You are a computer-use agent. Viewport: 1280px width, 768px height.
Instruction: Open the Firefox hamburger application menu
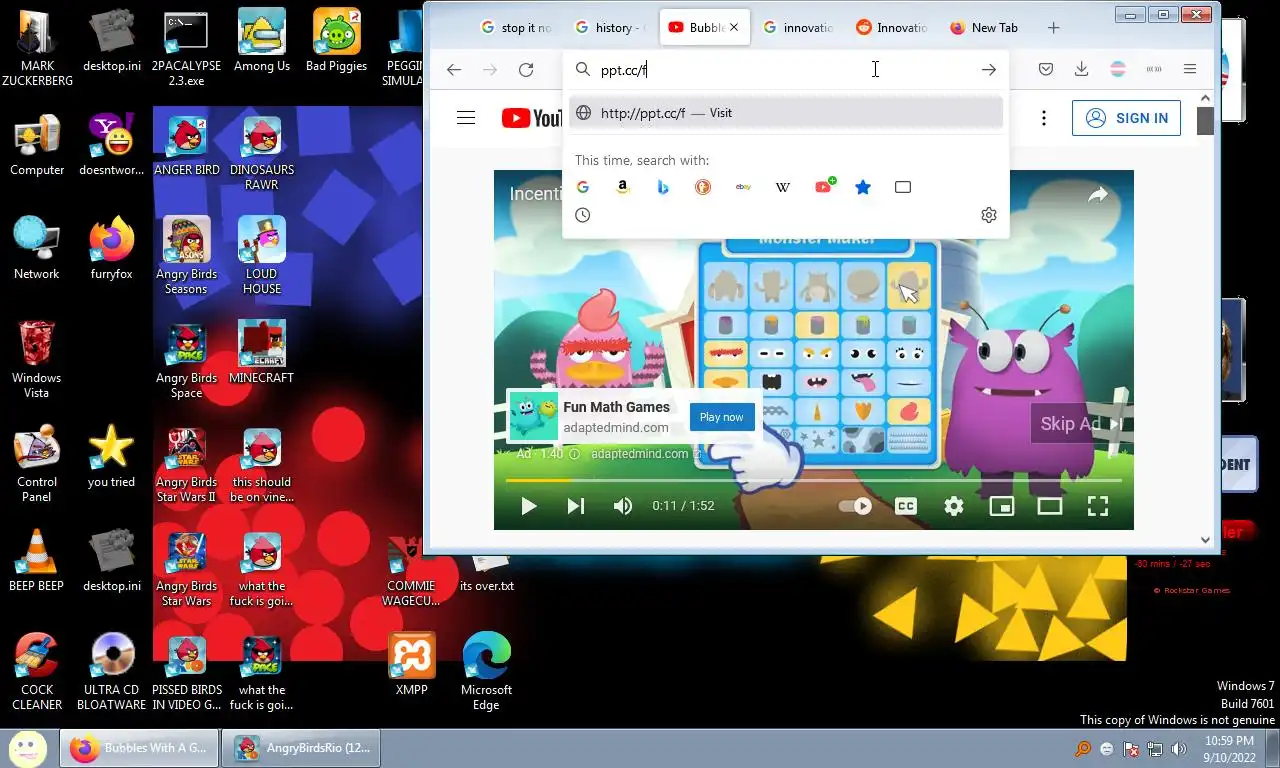tap(1189, 69)
